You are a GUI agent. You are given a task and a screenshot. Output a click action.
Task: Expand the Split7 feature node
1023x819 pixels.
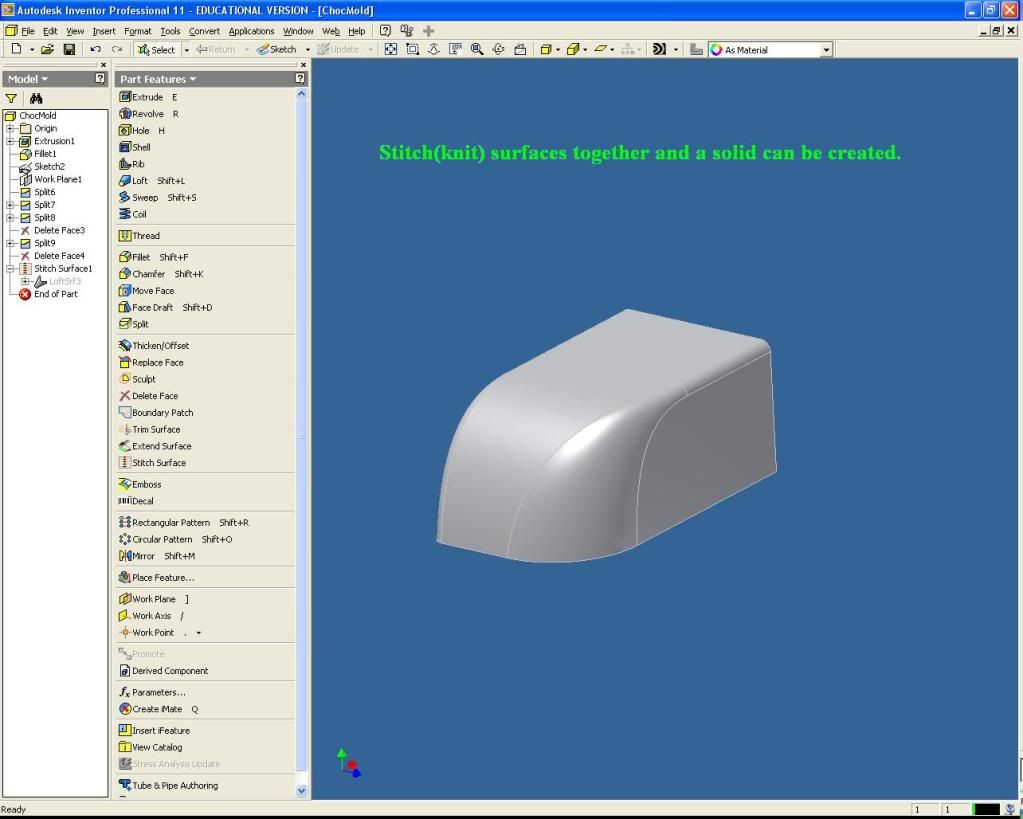pyautogui.click(x=10, y=205)
